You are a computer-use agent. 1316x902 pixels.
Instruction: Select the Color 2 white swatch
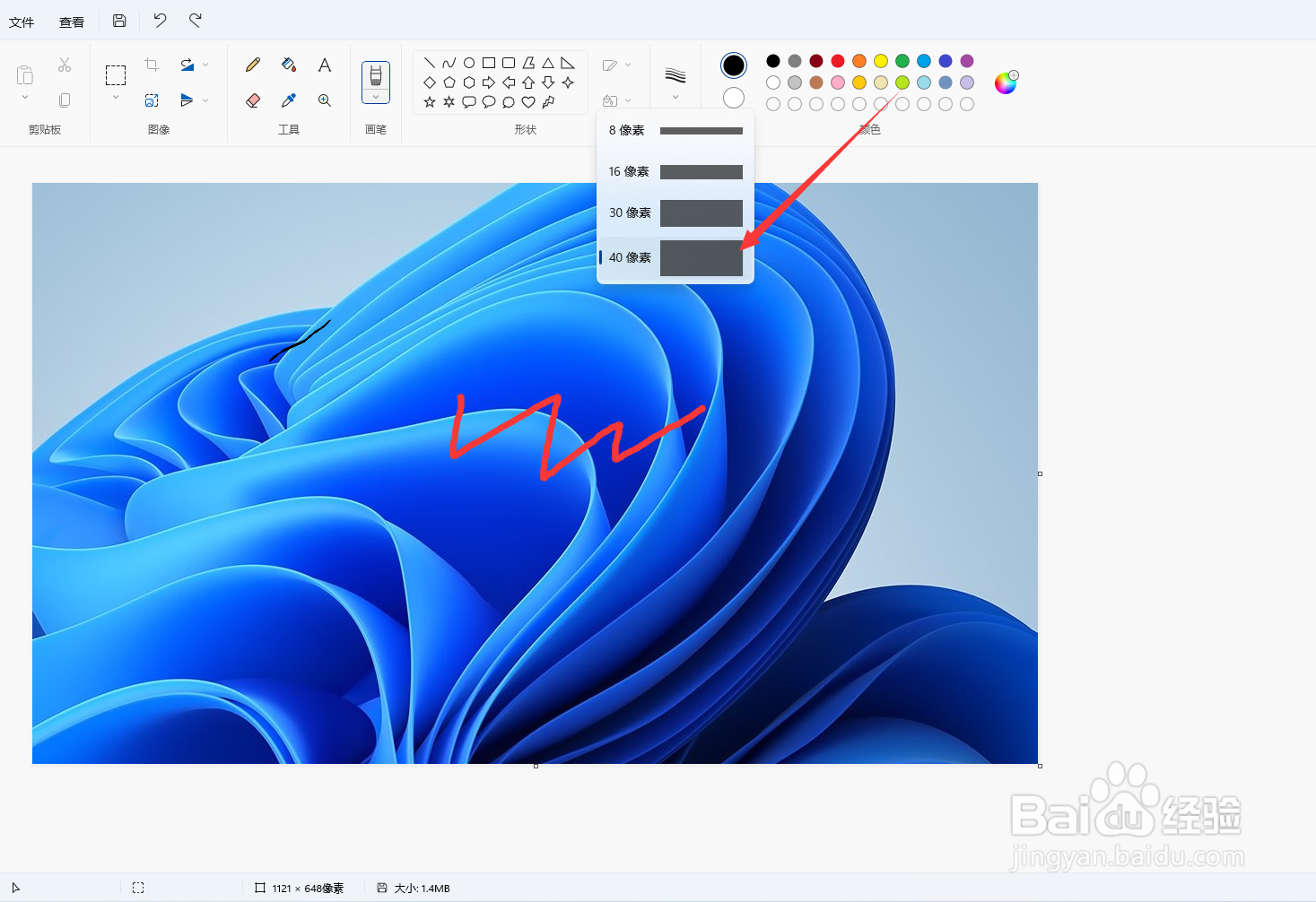734,98
